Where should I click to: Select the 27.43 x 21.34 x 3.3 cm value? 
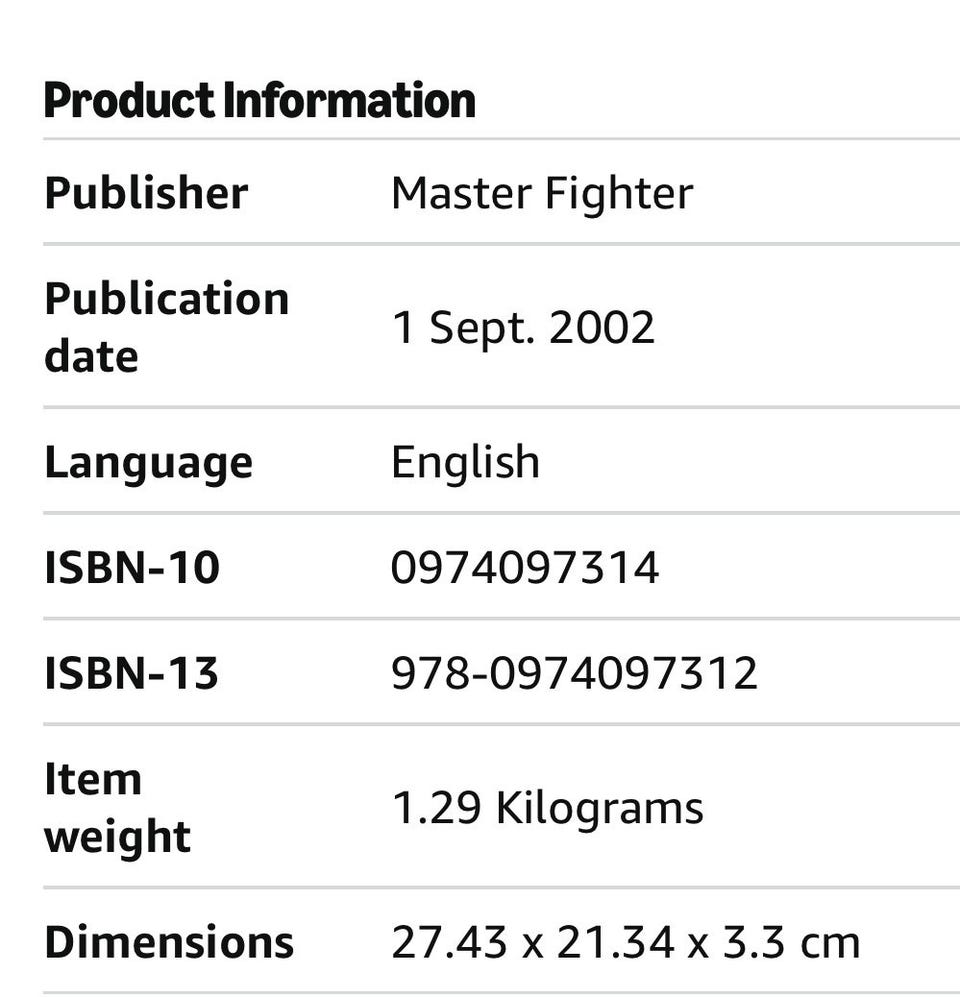click(625, 943)
